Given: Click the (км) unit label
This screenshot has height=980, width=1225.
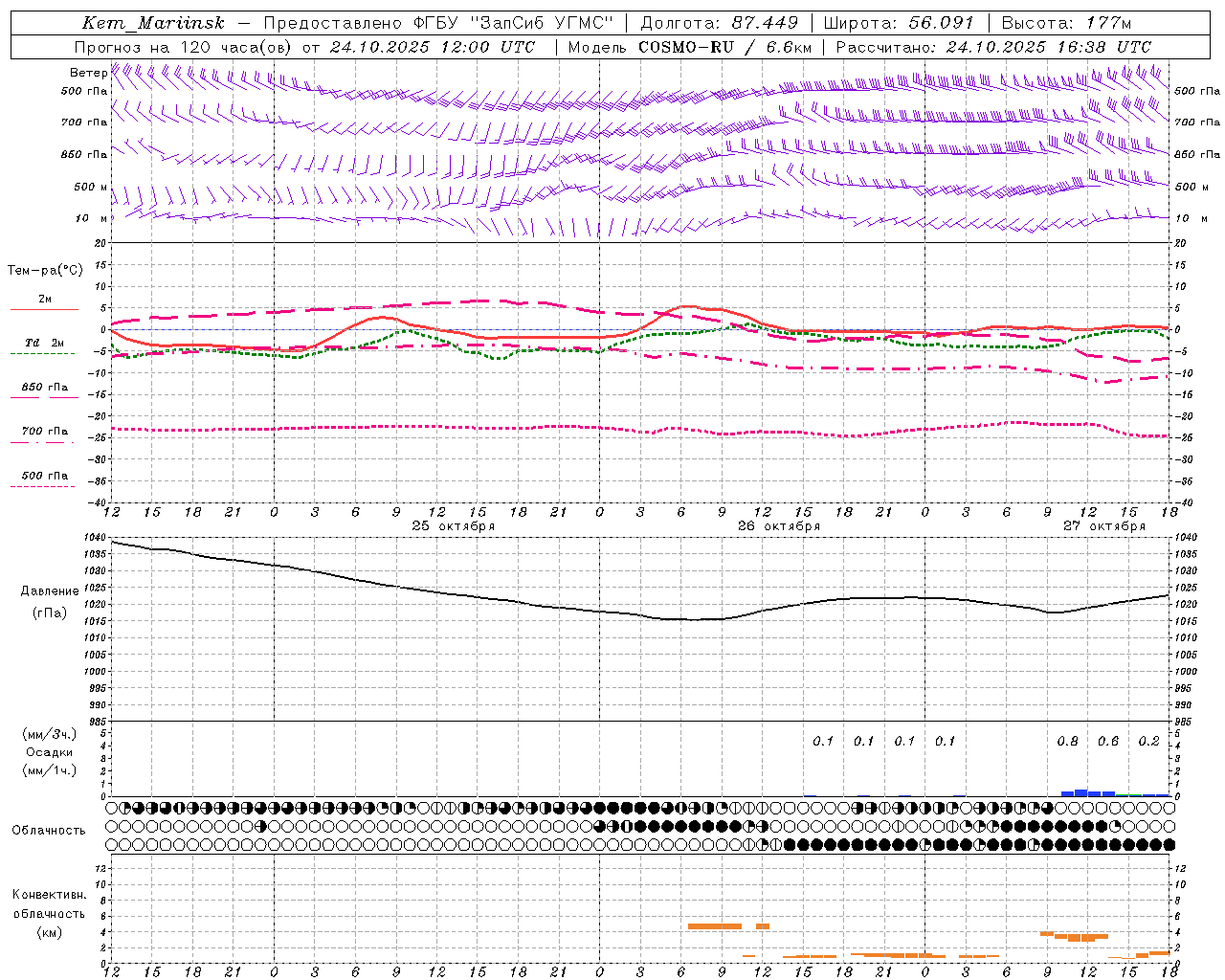Looking at the screenshot, I should [x=49, y=932].
